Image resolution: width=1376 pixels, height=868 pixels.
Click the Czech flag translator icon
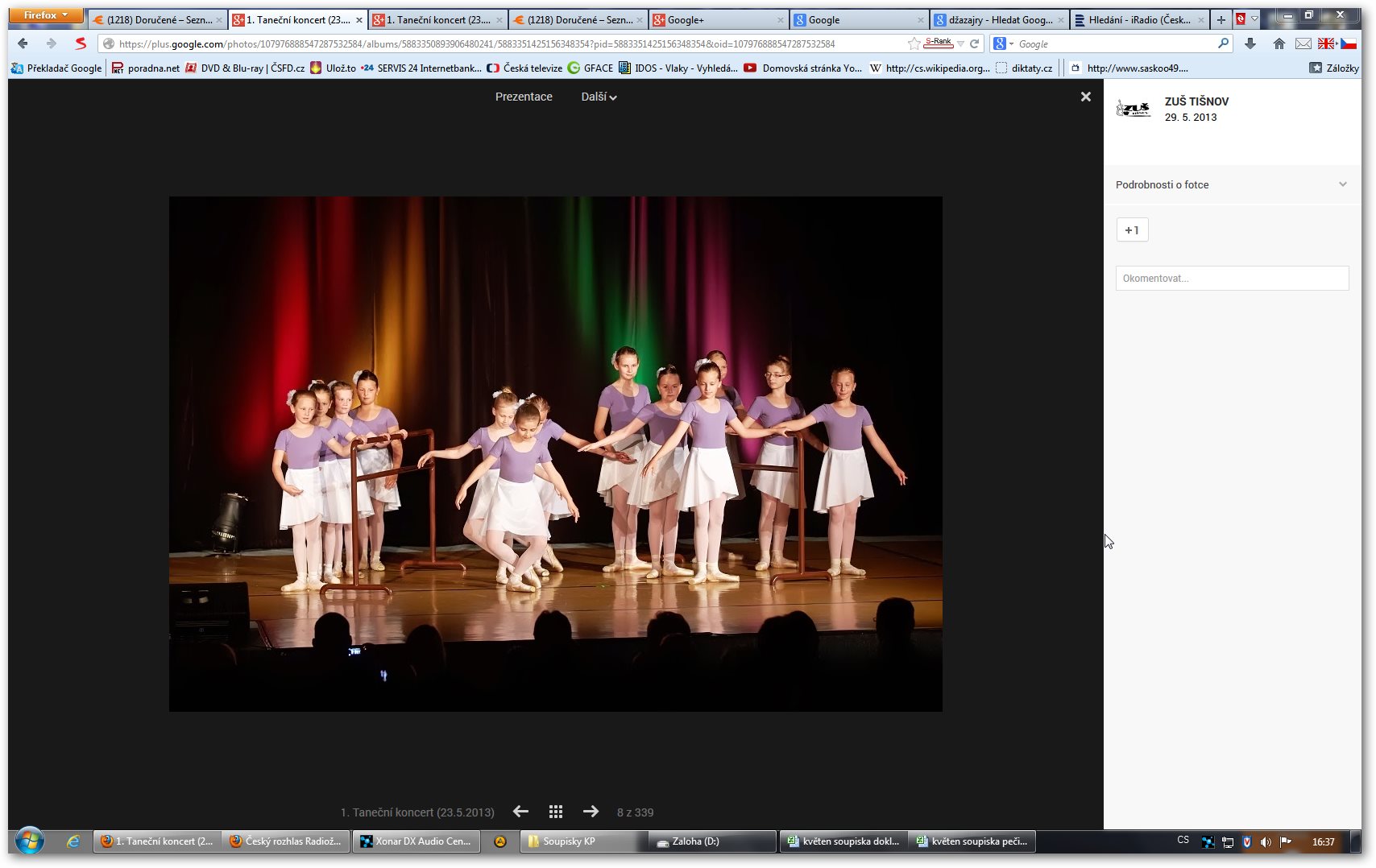coord(1349,43)
